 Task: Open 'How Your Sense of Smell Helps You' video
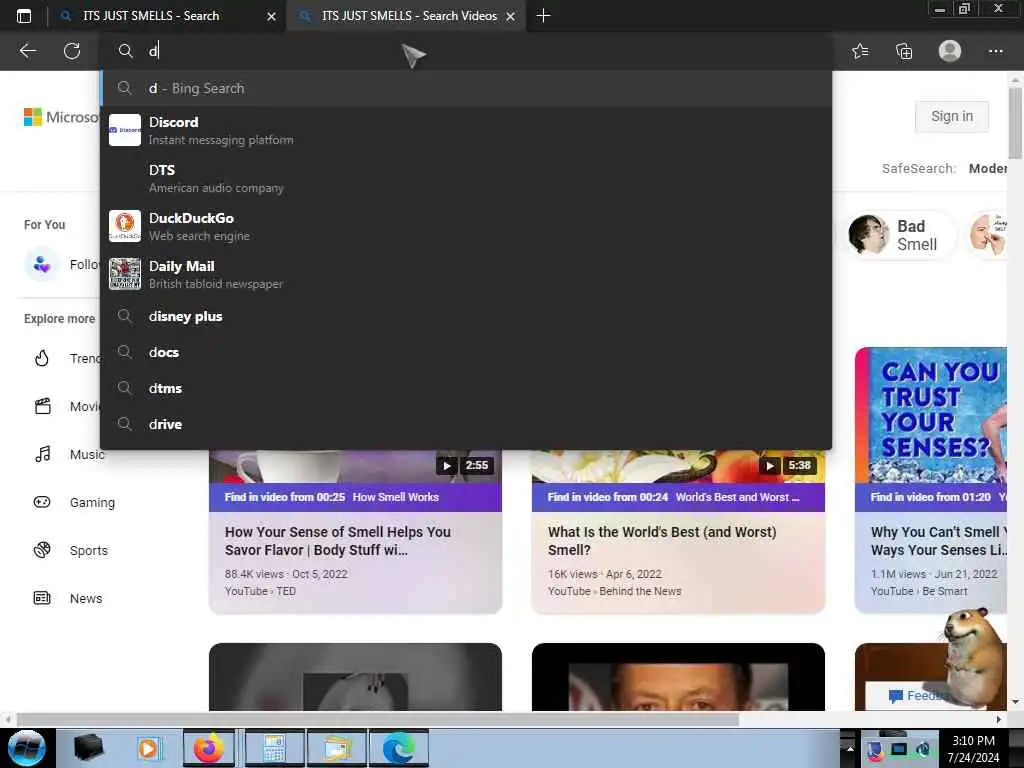click(338, 541)
